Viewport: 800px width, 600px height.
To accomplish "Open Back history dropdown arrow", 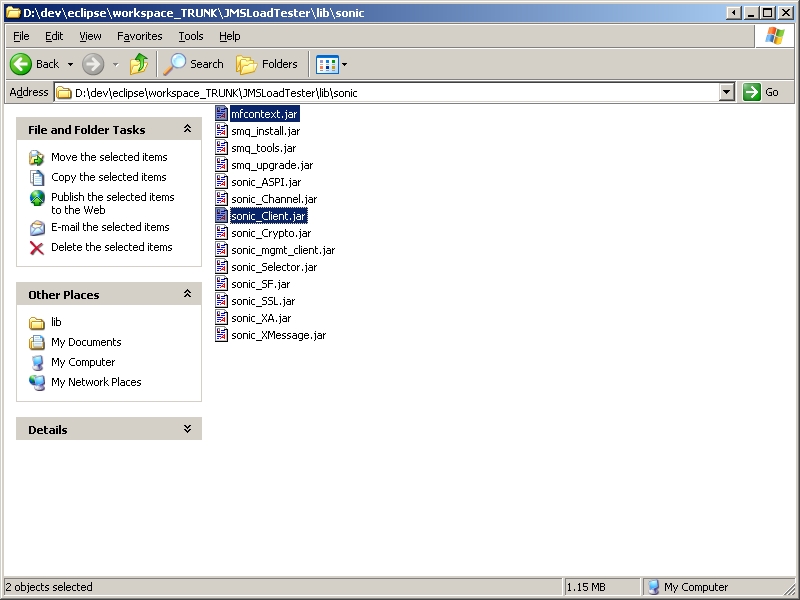I will click(70, 64).
